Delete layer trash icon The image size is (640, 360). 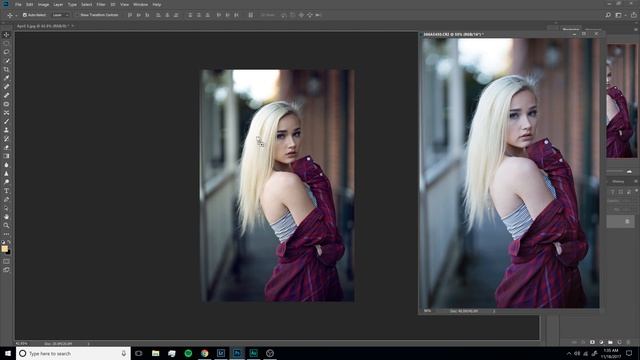628,342
